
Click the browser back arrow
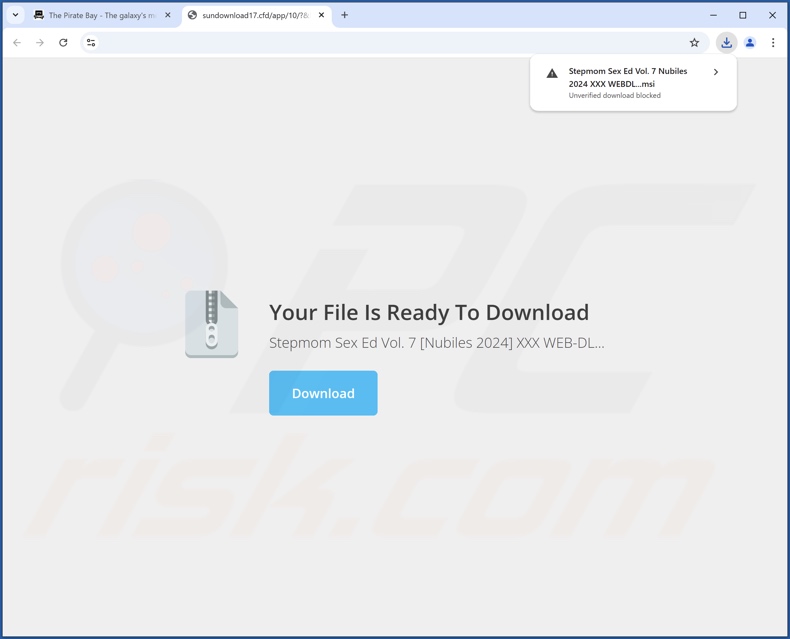(17, 43)
